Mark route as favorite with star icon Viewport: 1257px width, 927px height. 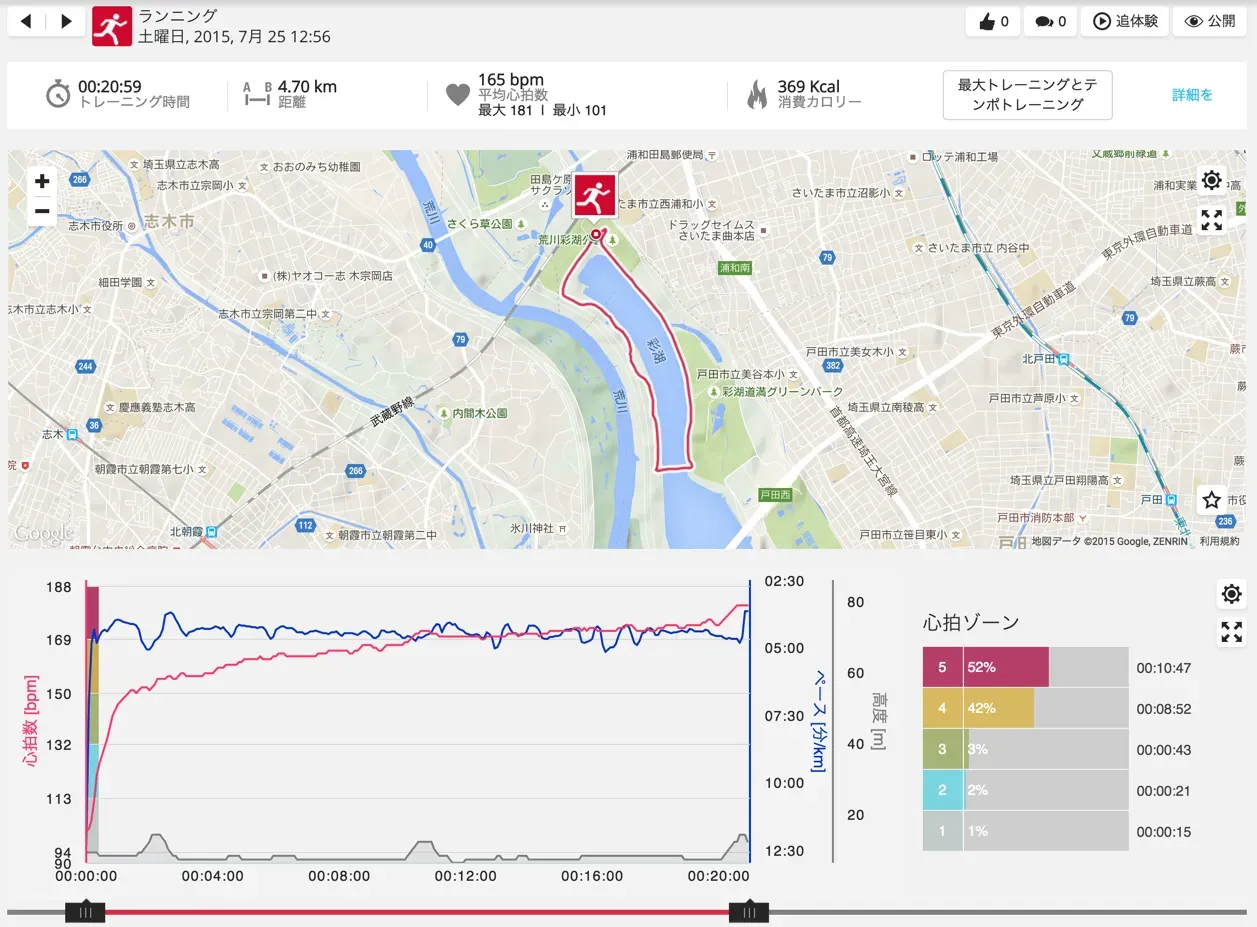(1211, 499)
